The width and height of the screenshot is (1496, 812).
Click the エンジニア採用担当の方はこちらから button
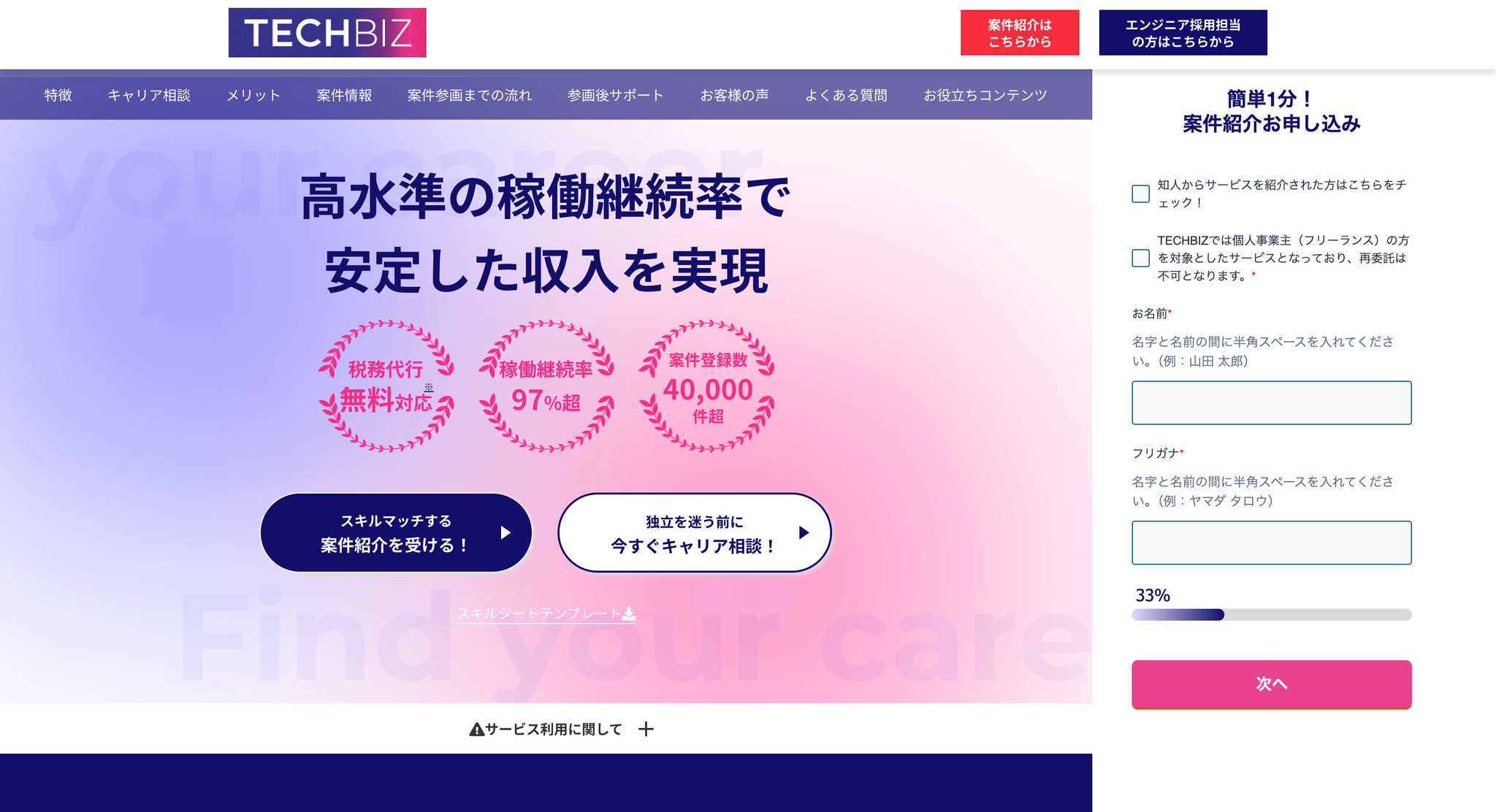tap(1183, 33)
